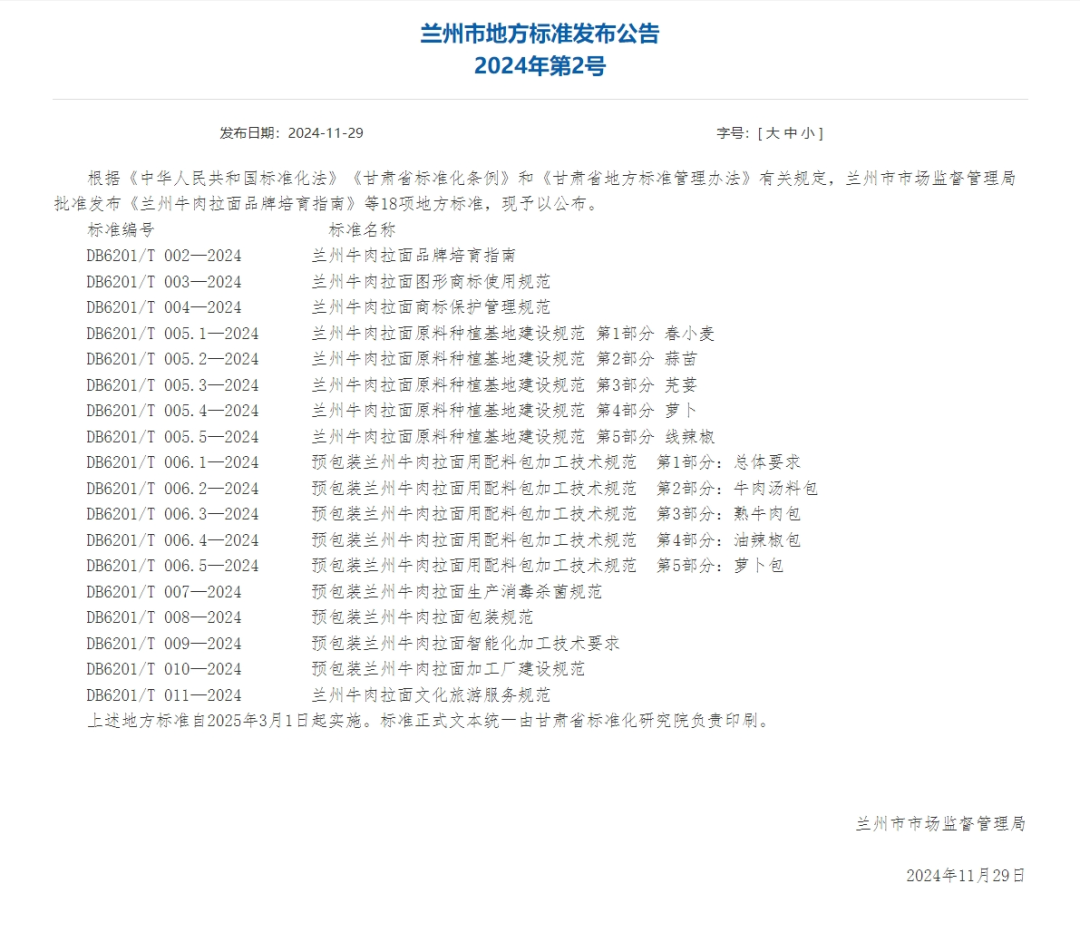Viewport: 1080px width, 932px height.
Task: Click the 兰州市市场监督管理局 signature text
Action: [940, 824]
